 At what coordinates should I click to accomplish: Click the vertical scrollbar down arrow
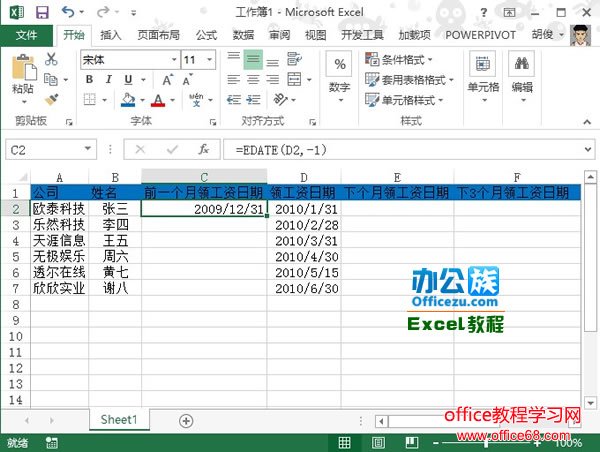click(590, 403)
